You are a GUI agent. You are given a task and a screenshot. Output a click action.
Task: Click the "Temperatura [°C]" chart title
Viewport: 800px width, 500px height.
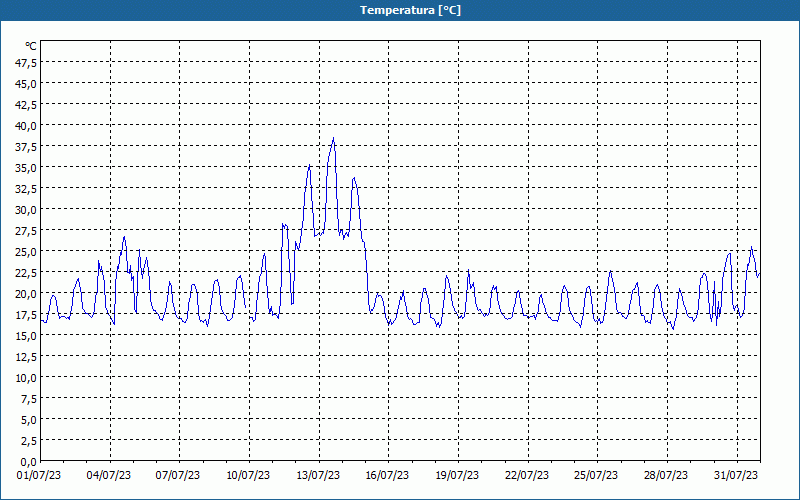(410, 10)
